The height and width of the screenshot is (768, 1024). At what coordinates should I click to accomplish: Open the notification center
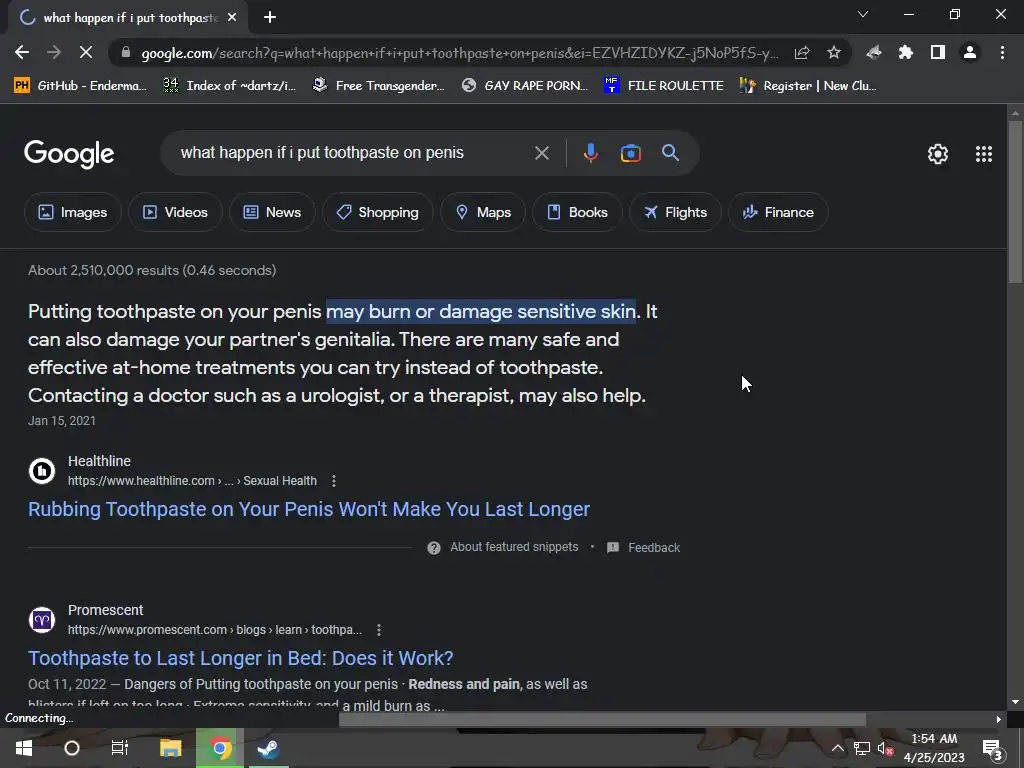[992, 748]
